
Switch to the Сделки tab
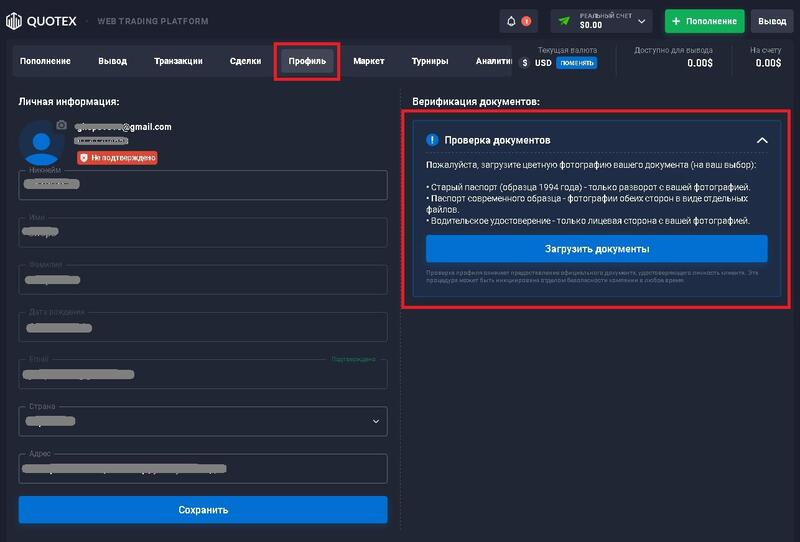click(x=245, y=61)
